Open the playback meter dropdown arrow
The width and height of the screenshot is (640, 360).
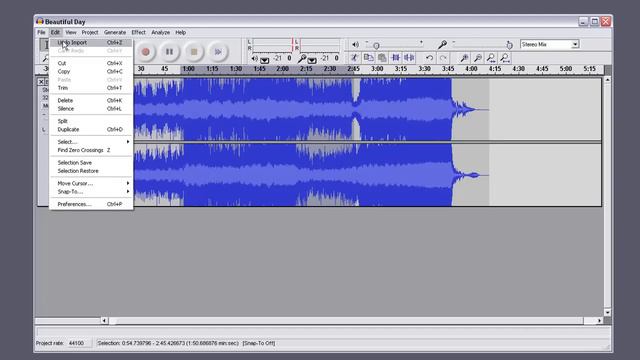[x=264, y=60]
